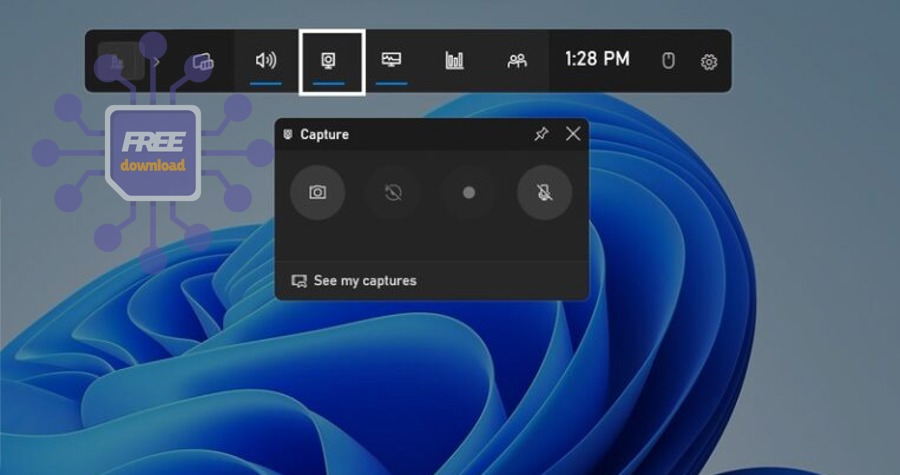Click the 1:28 PM clock
Viewport: 900px width, 475px height.
tap(597, 59)
